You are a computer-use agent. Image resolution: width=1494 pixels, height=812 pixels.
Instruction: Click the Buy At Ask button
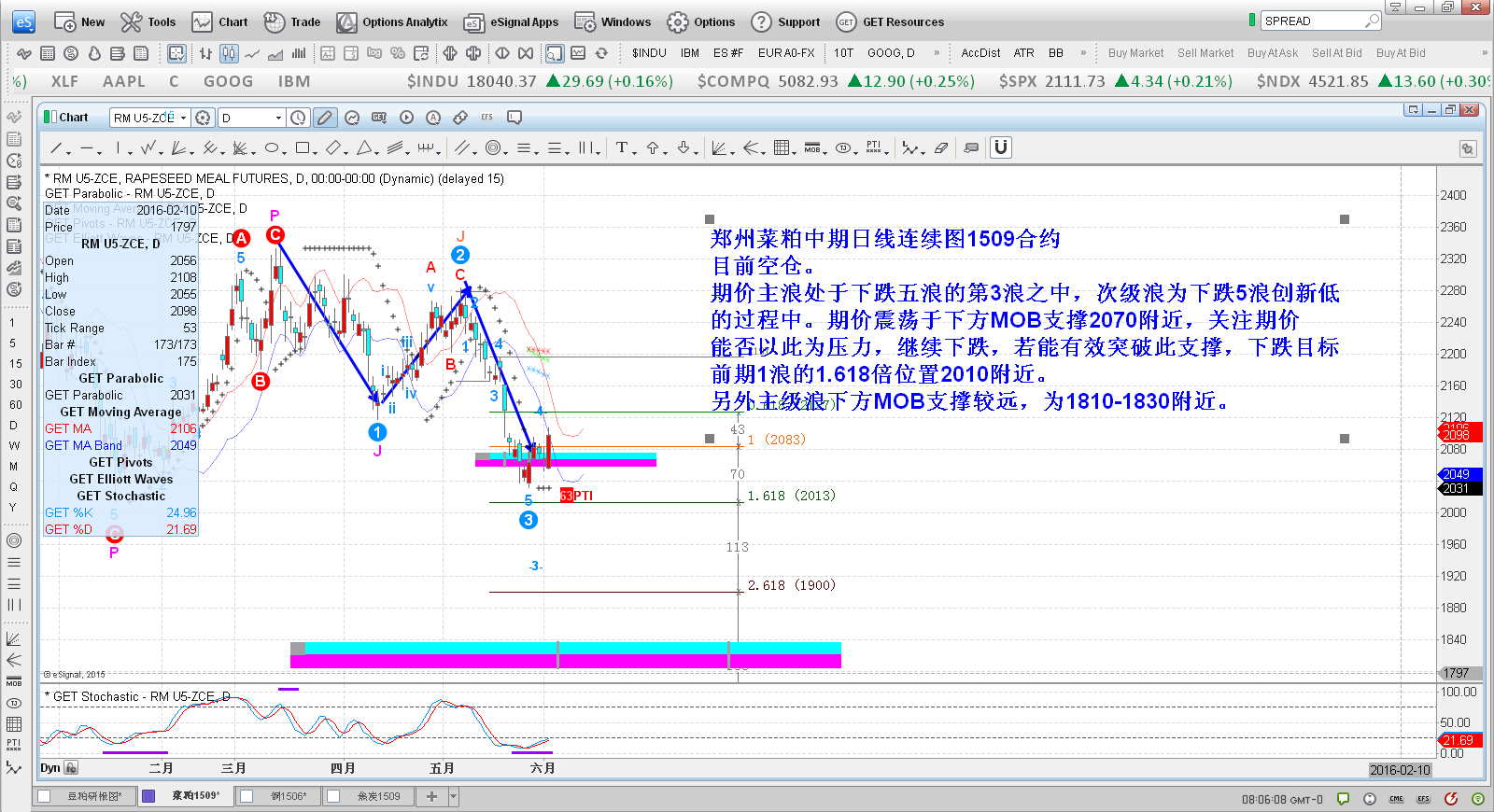click(1273, 53)
